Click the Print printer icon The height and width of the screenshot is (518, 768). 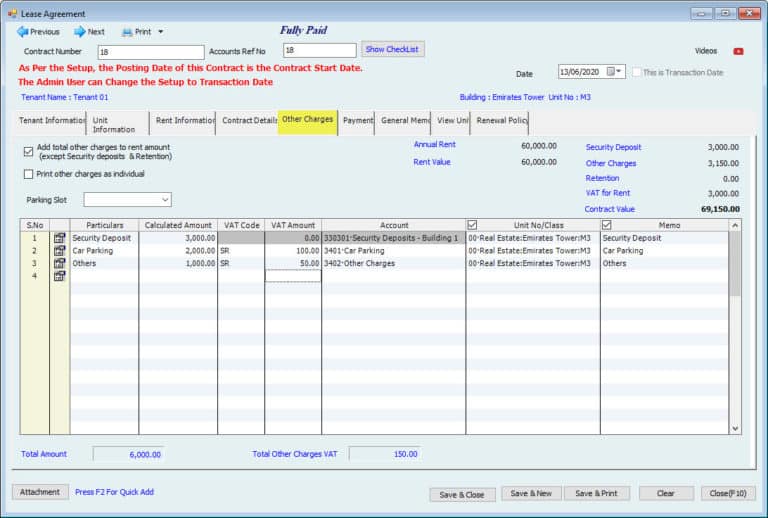(x=127, y=32)
